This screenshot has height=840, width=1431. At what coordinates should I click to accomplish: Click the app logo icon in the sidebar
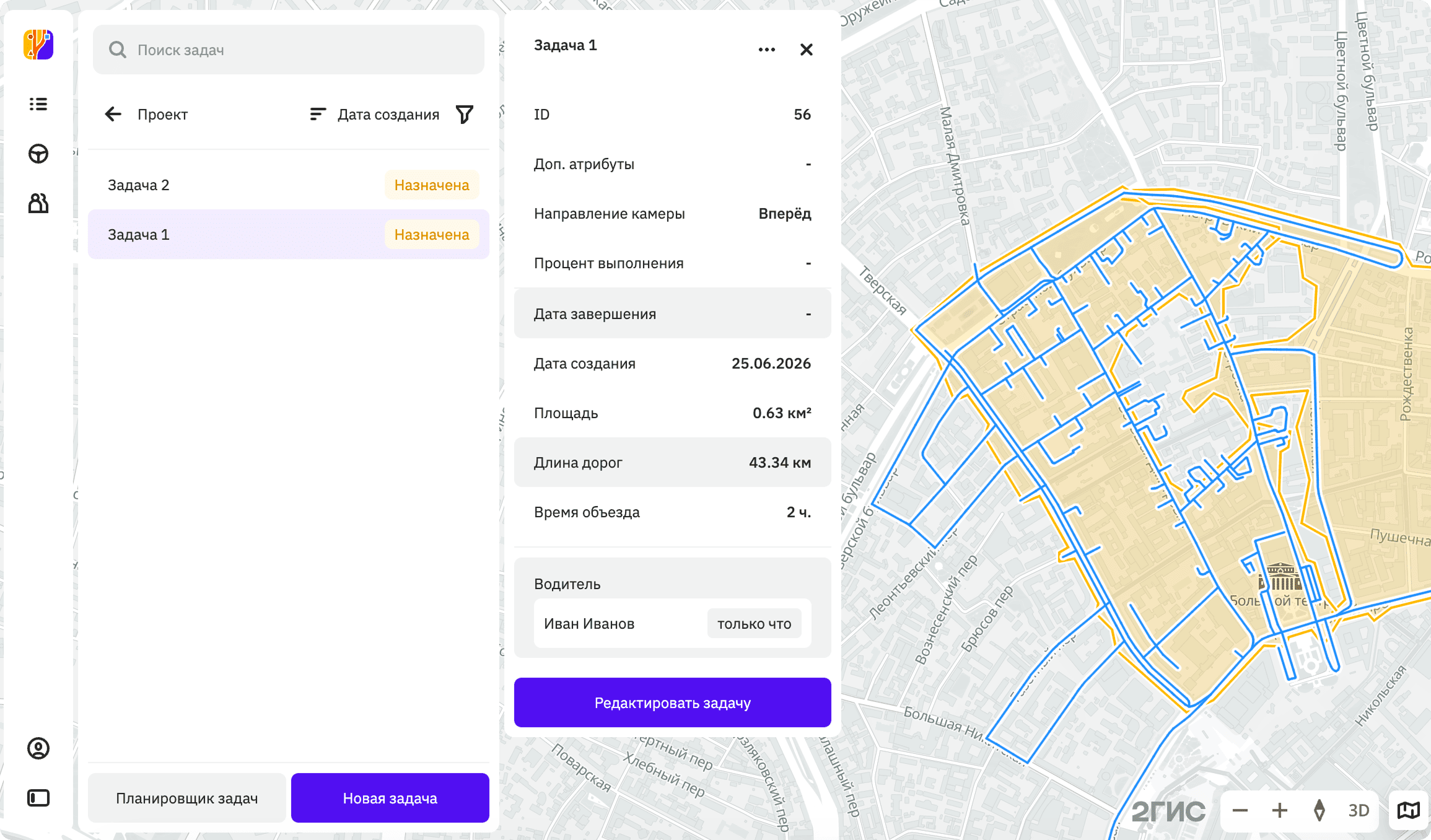[x=38, y=45]
